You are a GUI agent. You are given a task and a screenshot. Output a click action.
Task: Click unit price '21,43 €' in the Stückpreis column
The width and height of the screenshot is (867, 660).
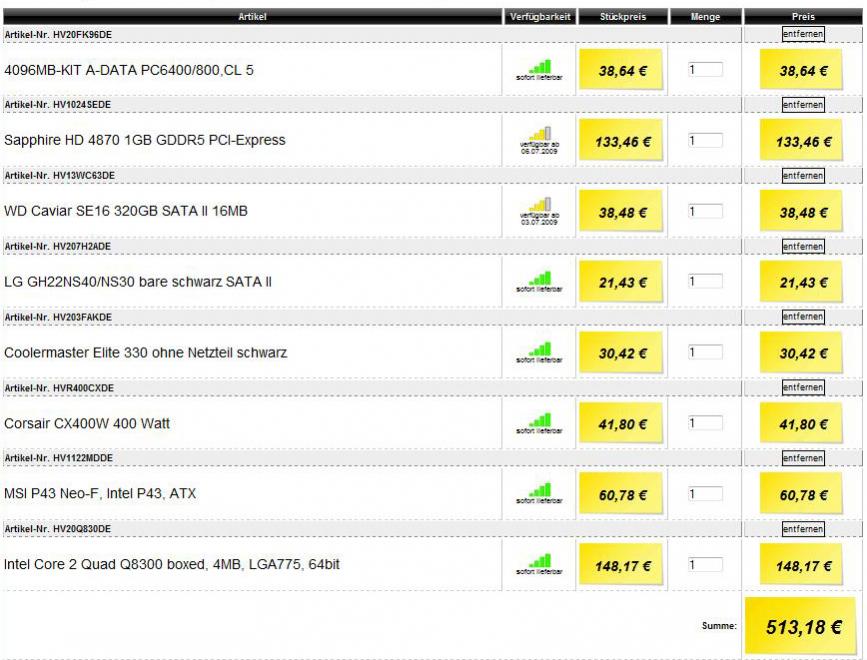pyautogui.click(x=621, y=282)
